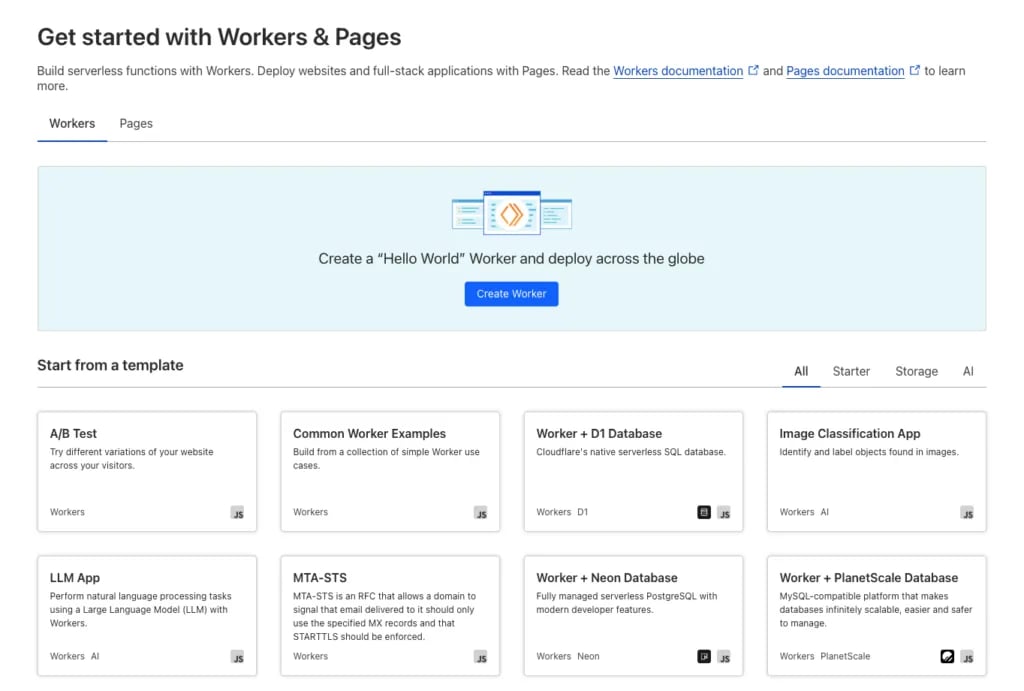The width and height of the screenshot is (1024, 691).
Task: Select the AI template filter
Action: point(968,372)
